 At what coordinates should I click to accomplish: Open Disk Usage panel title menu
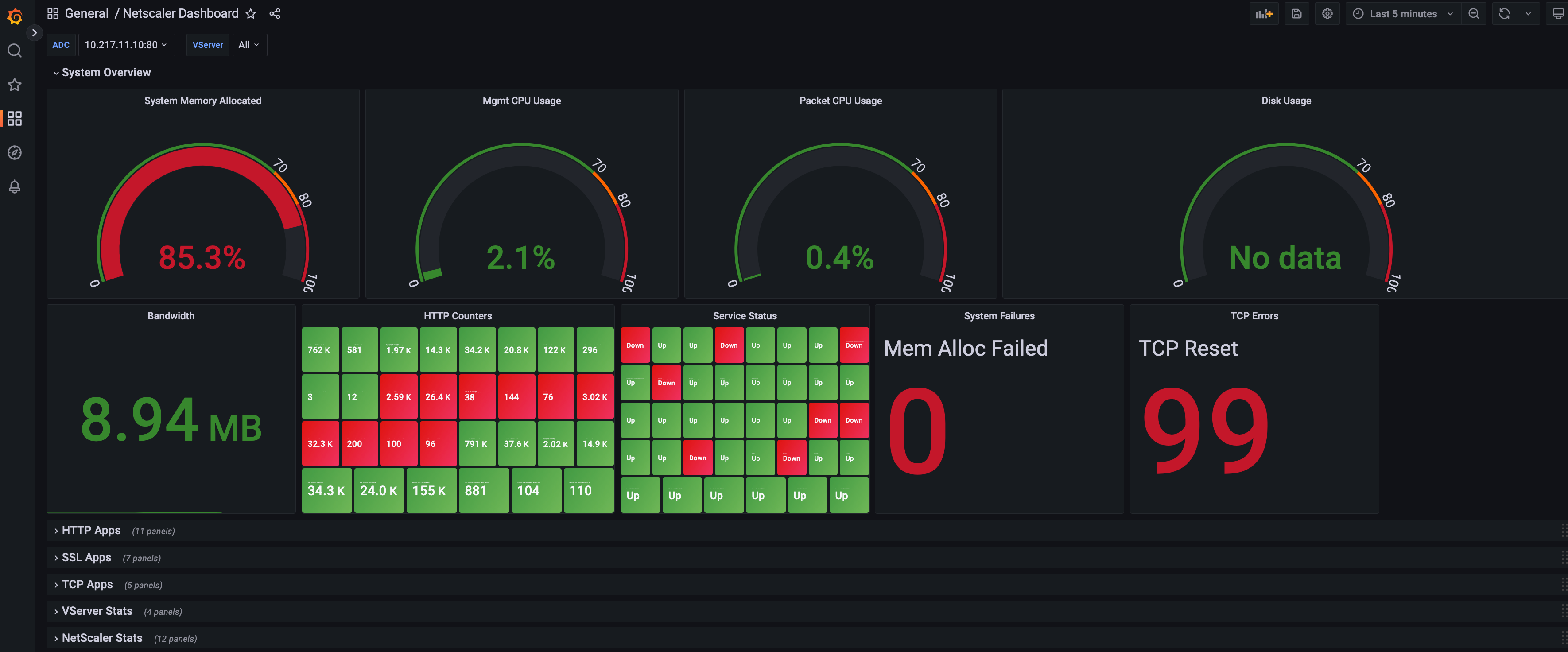click(x=1285, y=101)
